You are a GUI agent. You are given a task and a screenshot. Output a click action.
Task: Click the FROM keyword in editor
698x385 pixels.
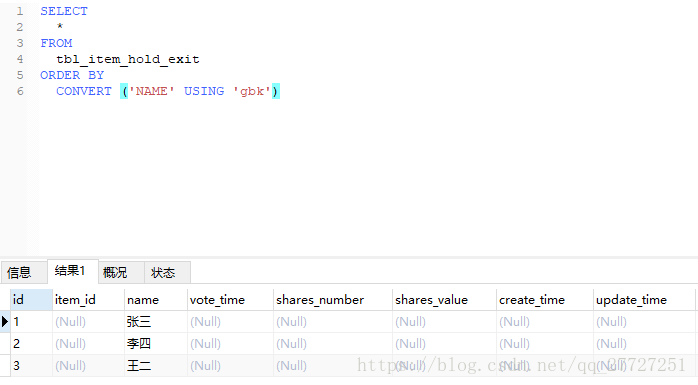point(56,43)
